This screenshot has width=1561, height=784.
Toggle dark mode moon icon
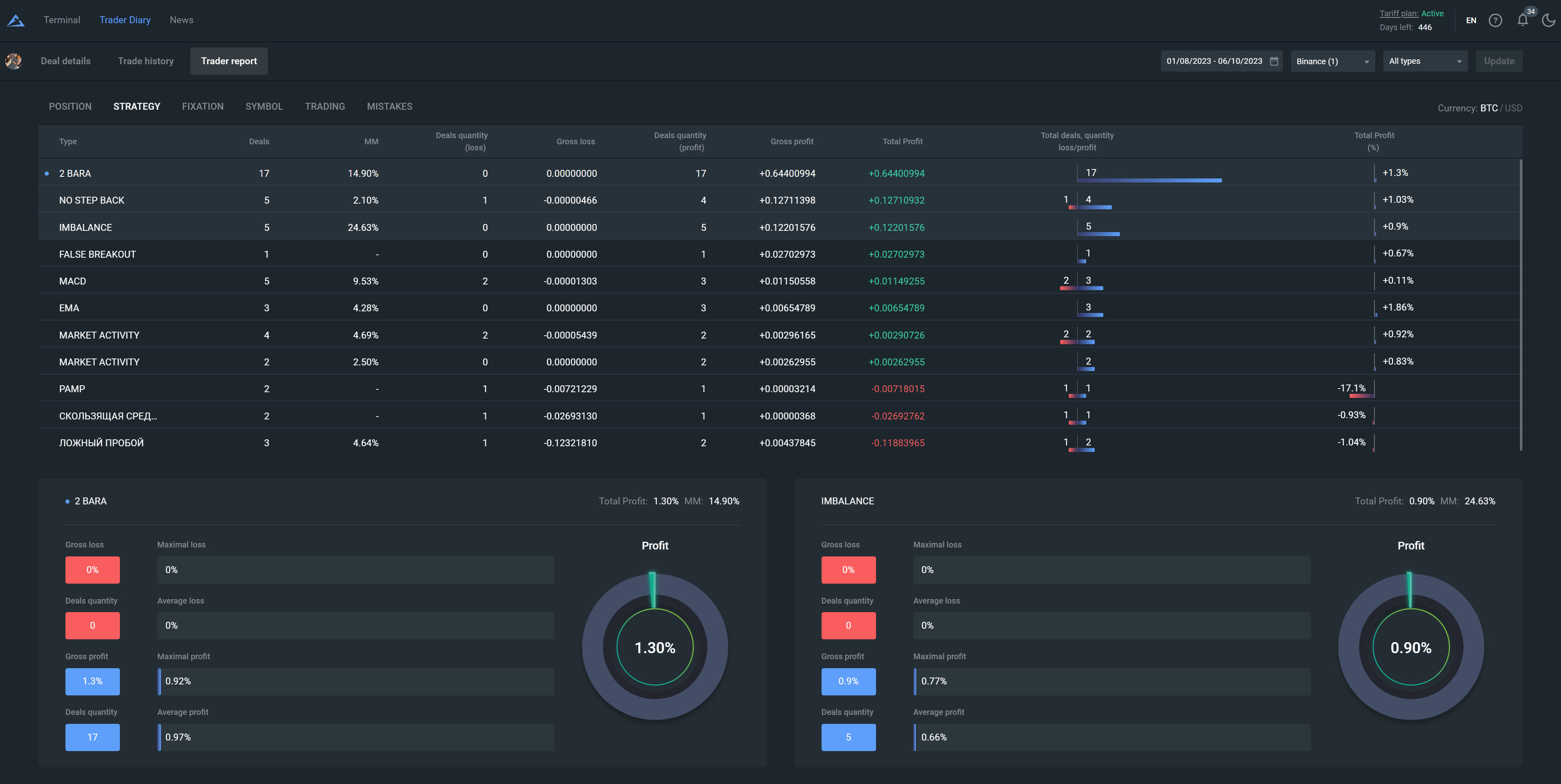click(x=1548, y=21)
